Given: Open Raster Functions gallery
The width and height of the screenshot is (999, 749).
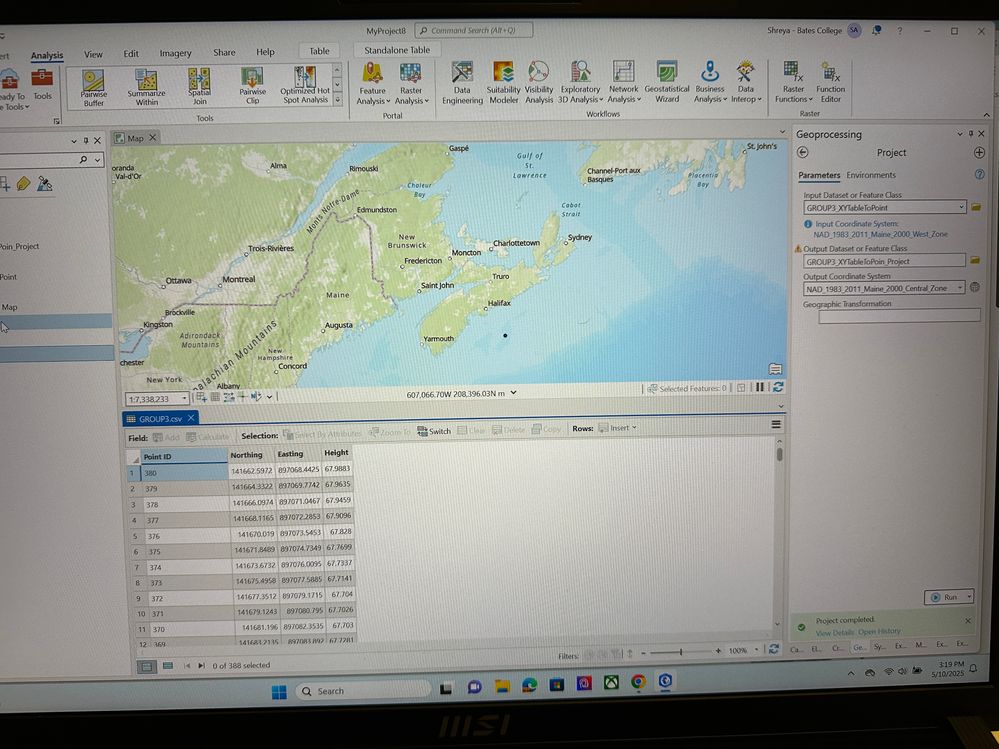Looking at the screenshot, I should [793, 82].
